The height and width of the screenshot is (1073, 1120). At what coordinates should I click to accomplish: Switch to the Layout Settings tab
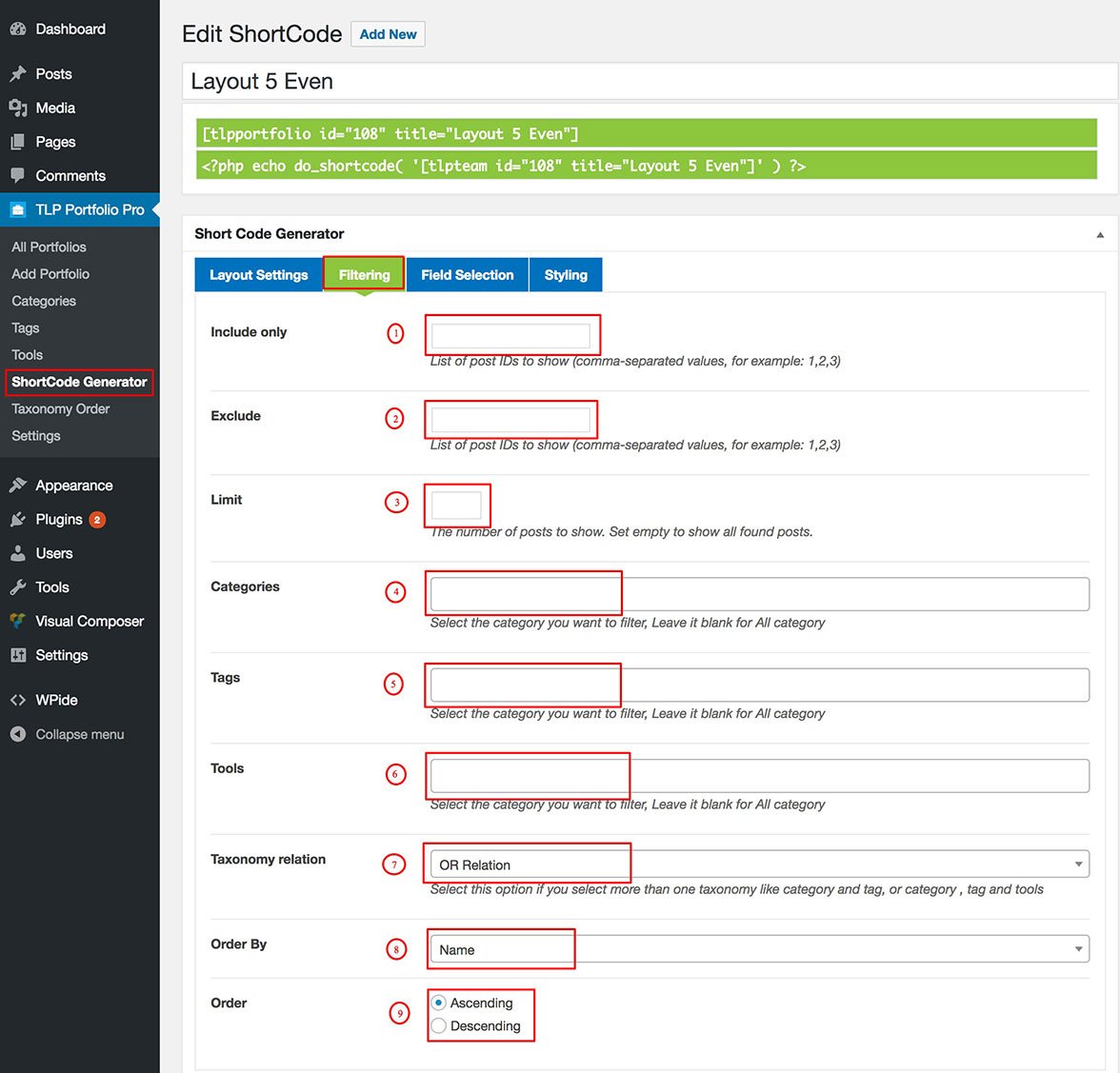click(259, 275)
